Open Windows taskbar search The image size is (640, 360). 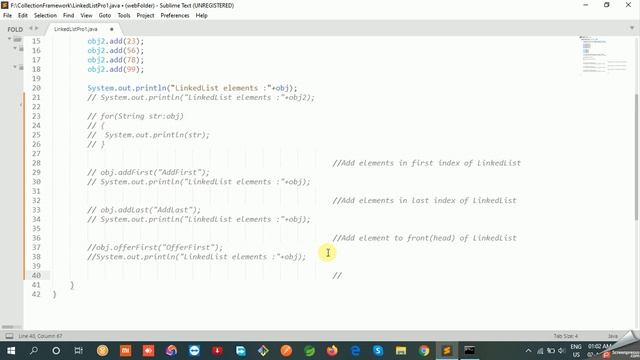(34, 351)
